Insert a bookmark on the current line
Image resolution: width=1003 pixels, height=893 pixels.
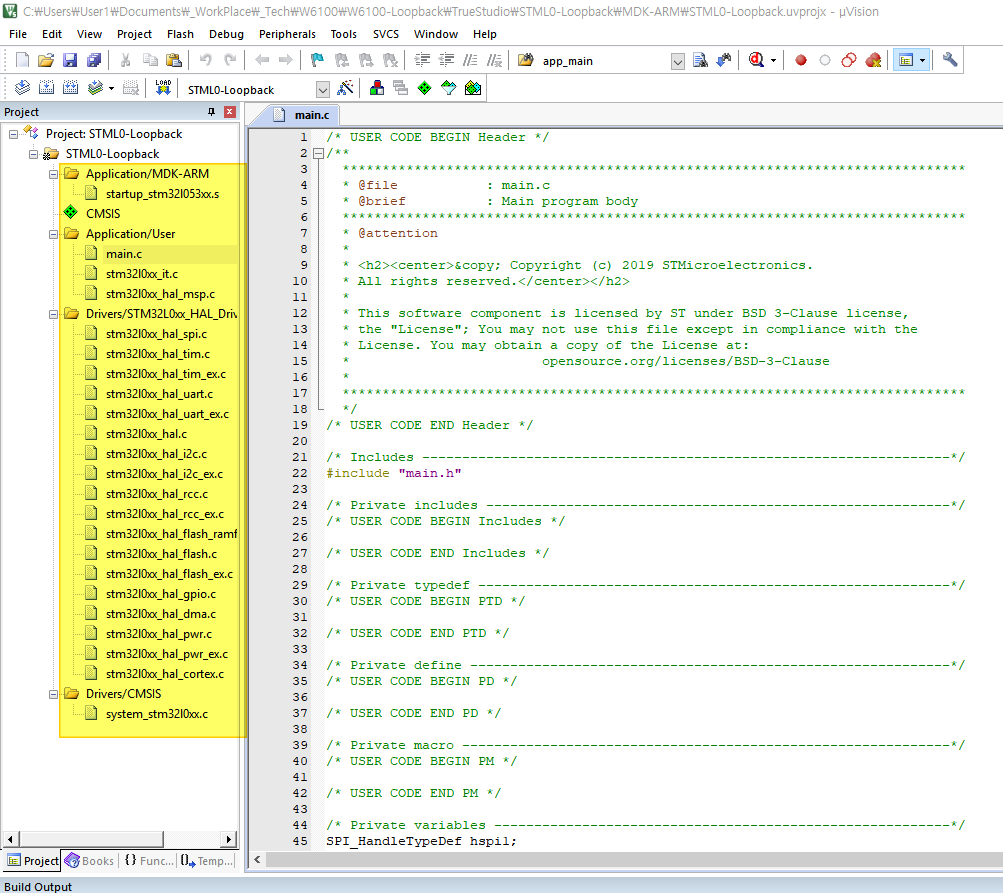[317, 60]
